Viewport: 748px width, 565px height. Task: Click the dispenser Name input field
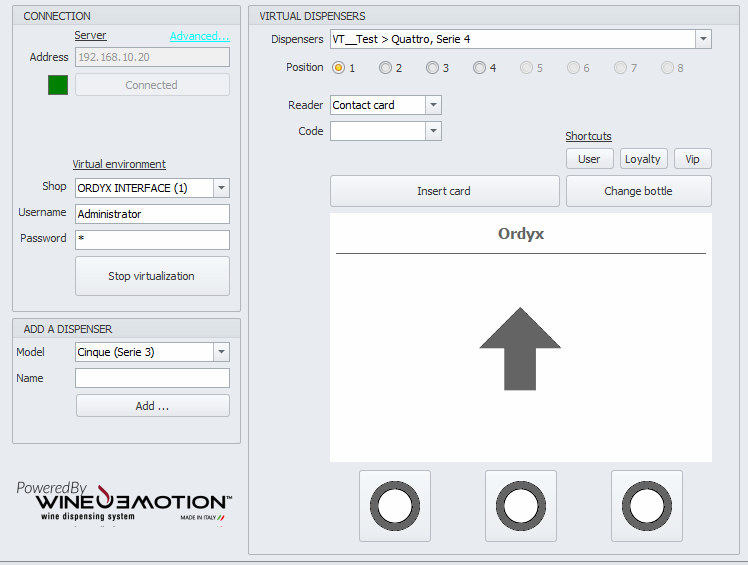[x=152, y=378]
